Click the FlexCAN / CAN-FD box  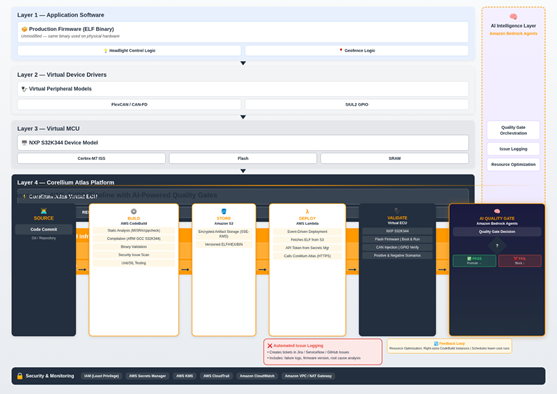tap(129, 104)
